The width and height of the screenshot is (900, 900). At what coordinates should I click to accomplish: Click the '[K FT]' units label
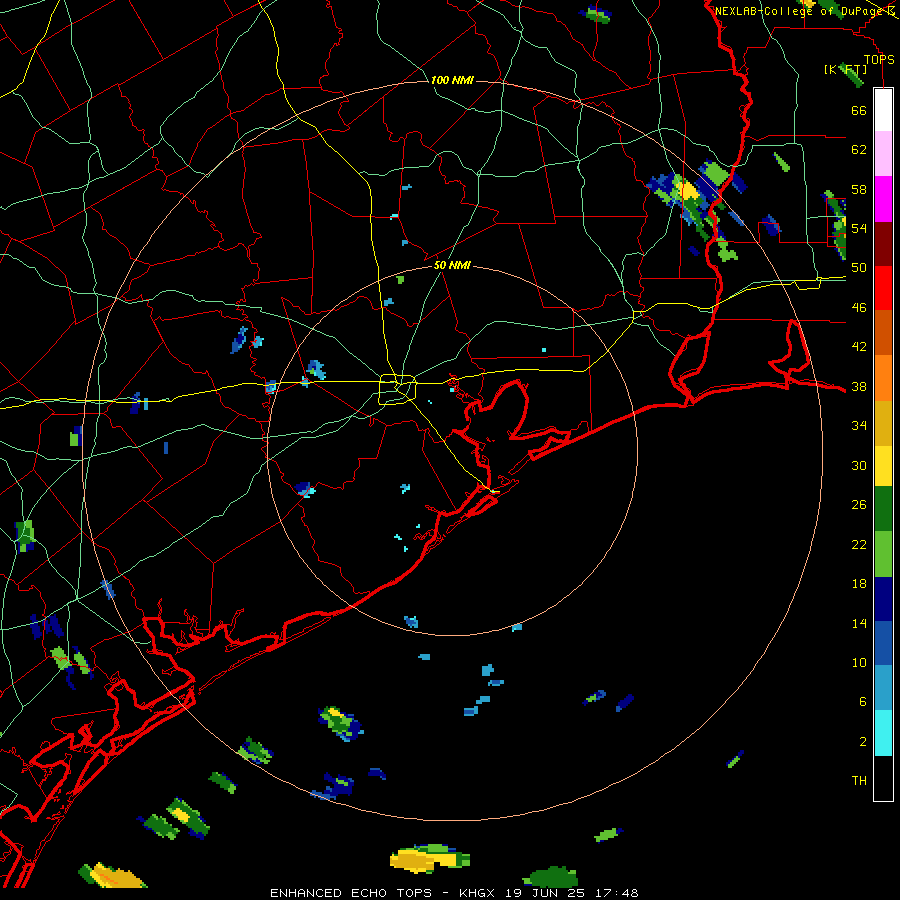845,69
